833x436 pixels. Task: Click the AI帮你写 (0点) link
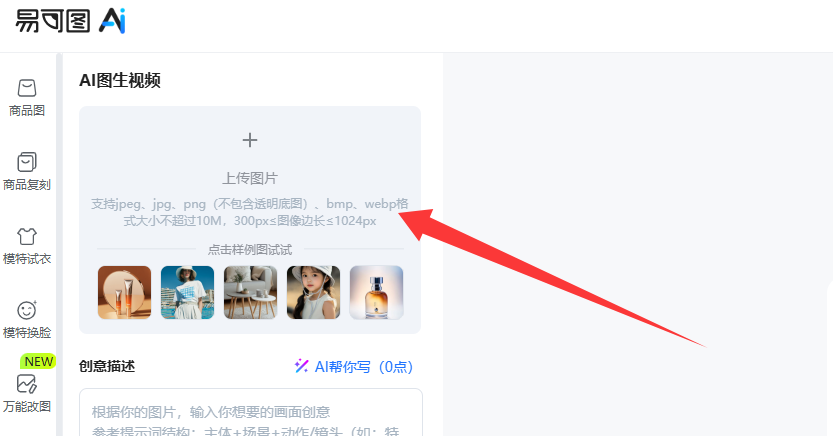364,366
